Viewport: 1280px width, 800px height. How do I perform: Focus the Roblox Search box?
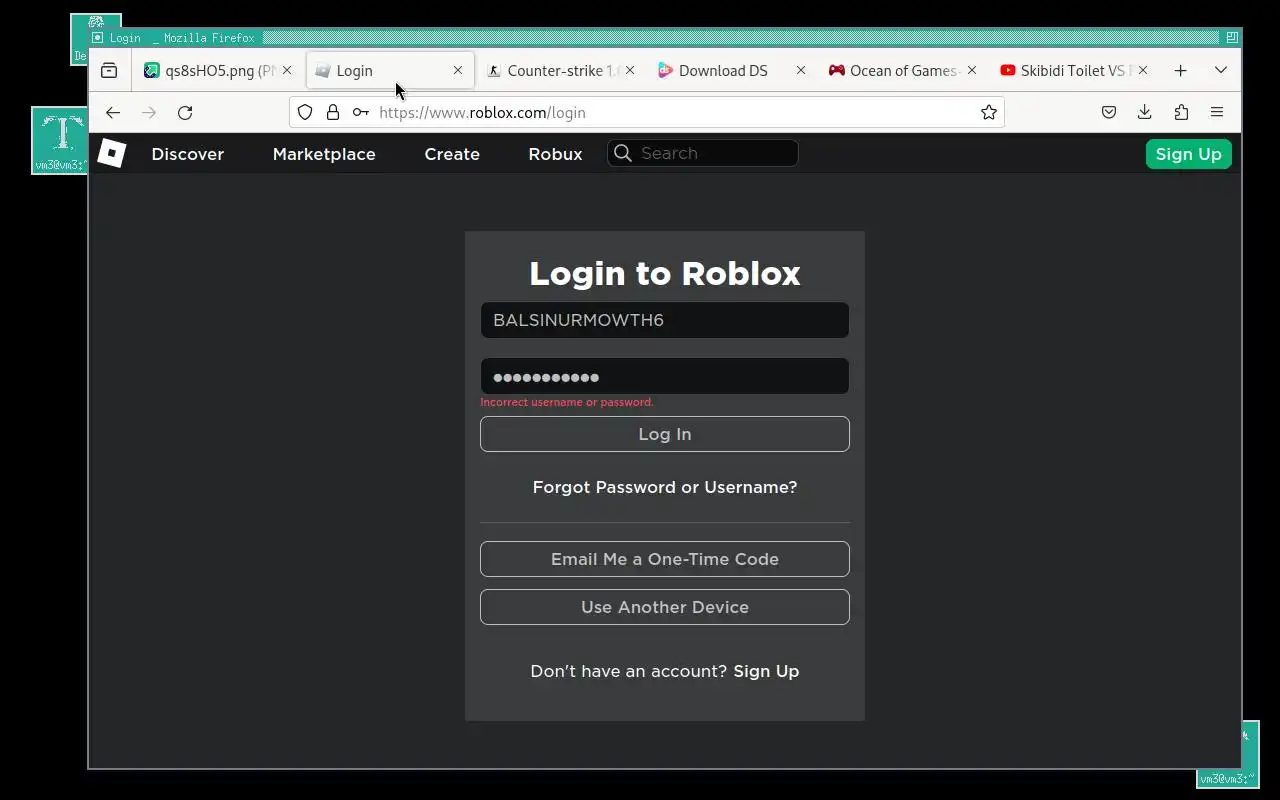[703, 153]
